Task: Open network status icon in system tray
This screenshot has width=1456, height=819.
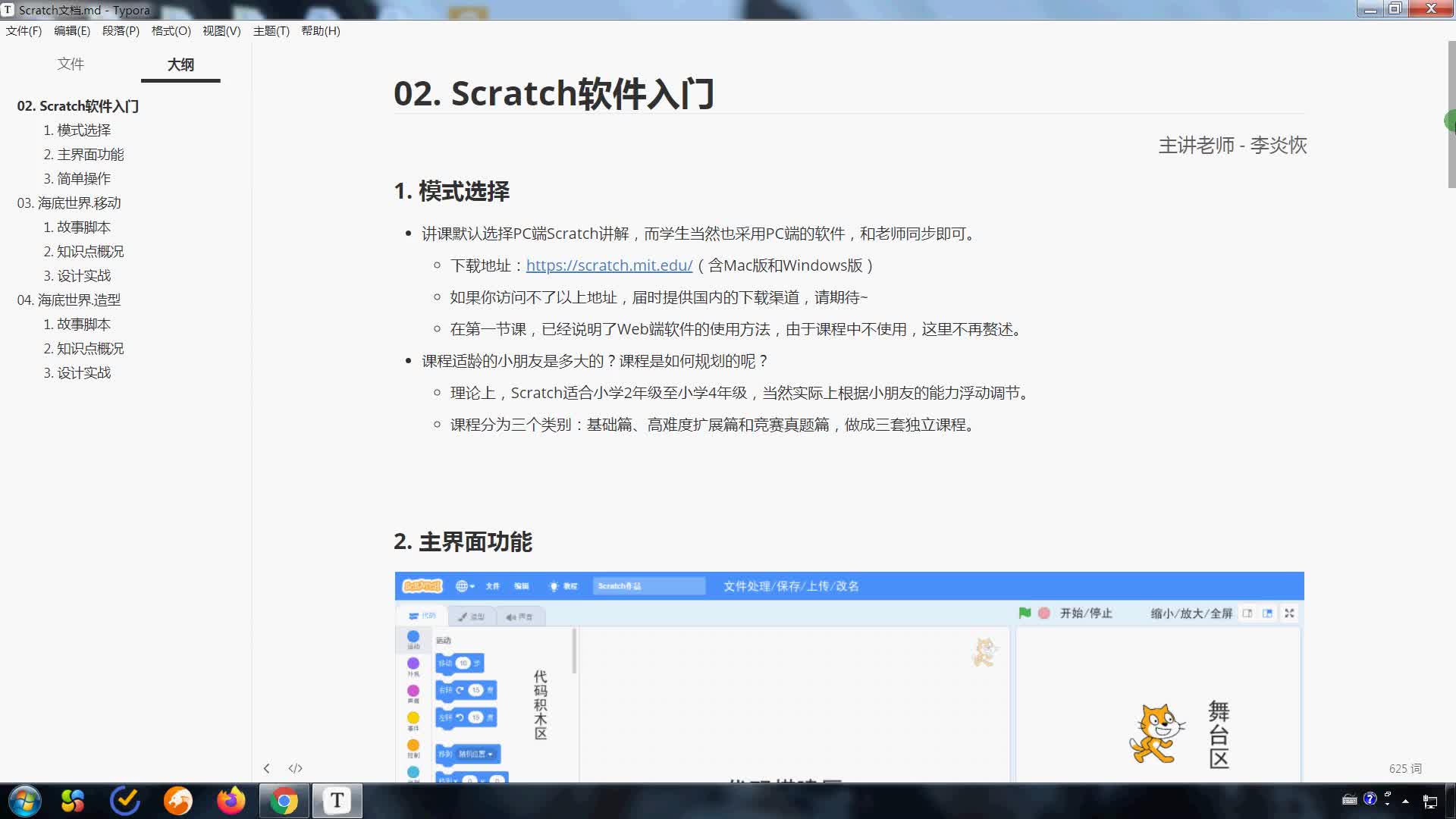Action: [x=1430, y=801]
